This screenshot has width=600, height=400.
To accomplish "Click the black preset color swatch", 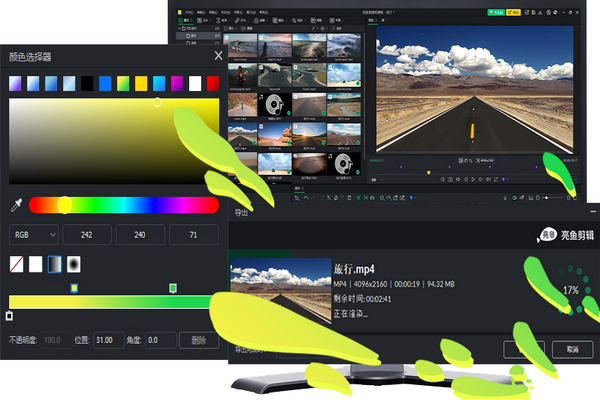I will pyautogui.click(x=88, y=83).
